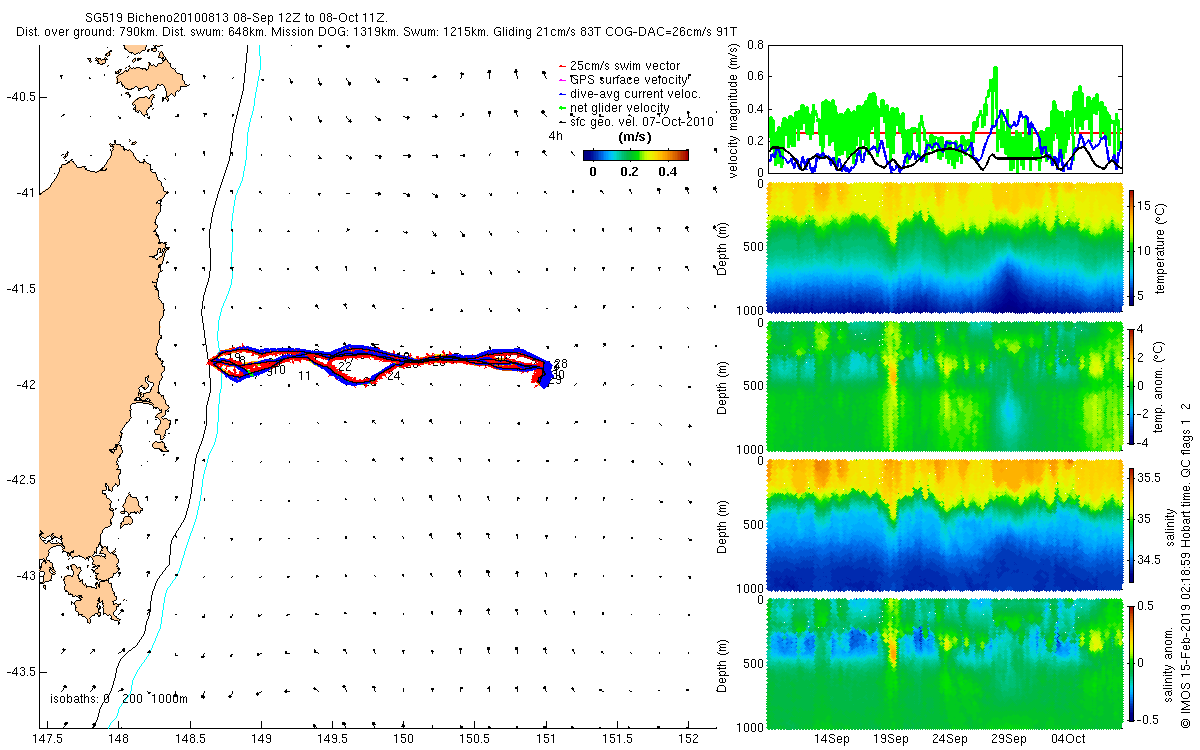Click the '0.8' velocity magnitude axis tick
The height and width of the screenshot is (750, 1200).
coord(754,45)
